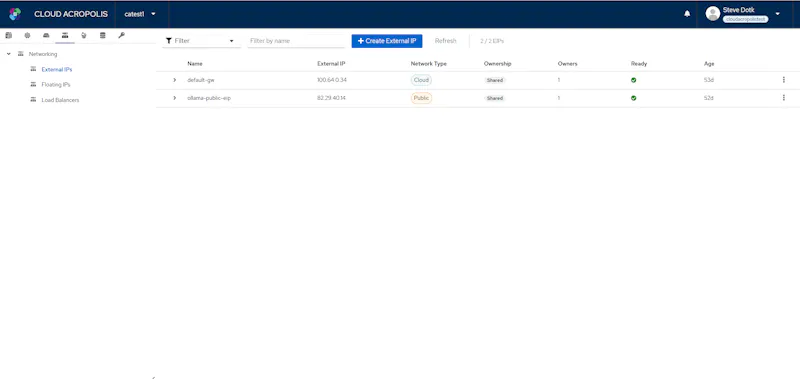Click the default-gw name cell
The image size is (800, 379).
[x=201, y=80]
